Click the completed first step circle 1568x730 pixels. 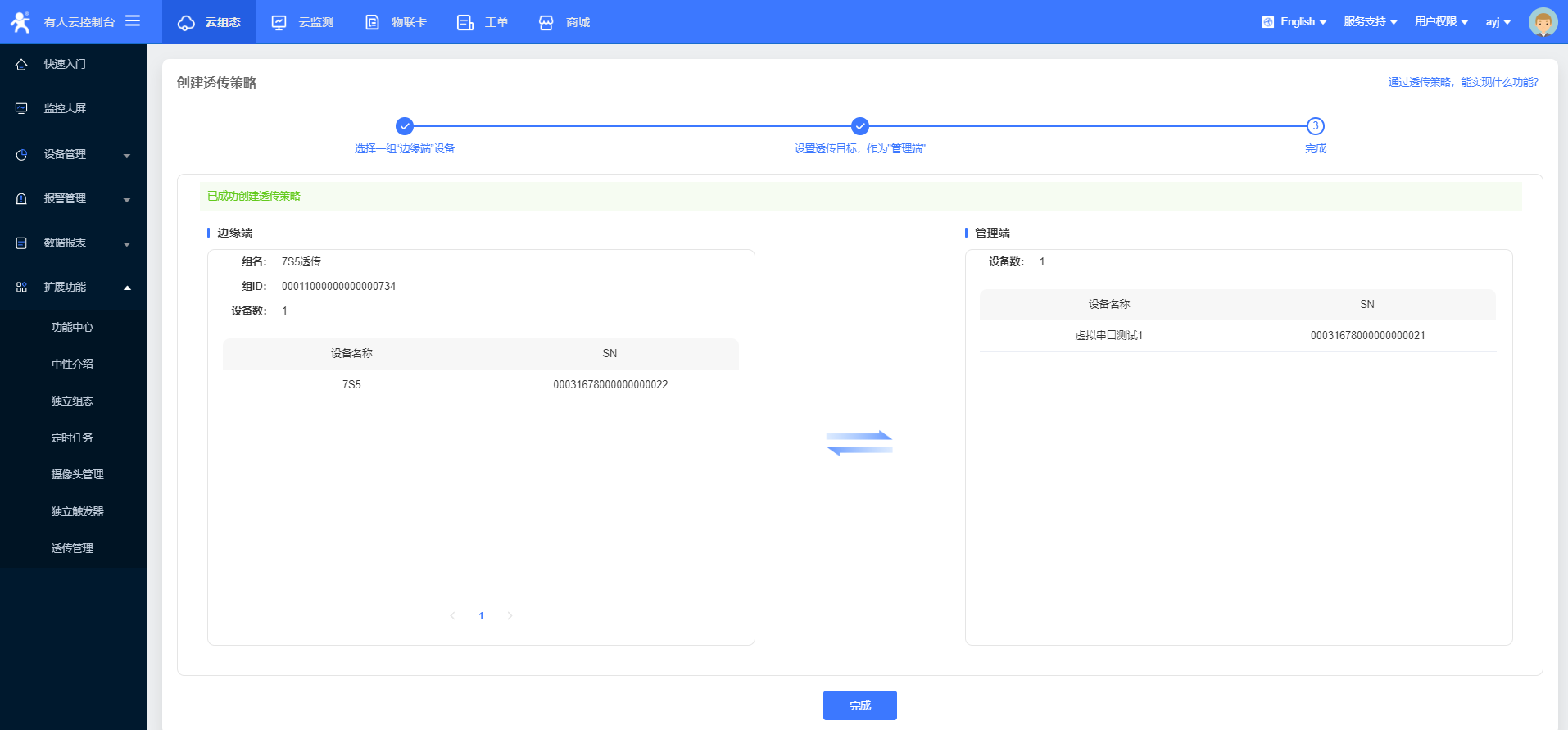pos(405,126)
